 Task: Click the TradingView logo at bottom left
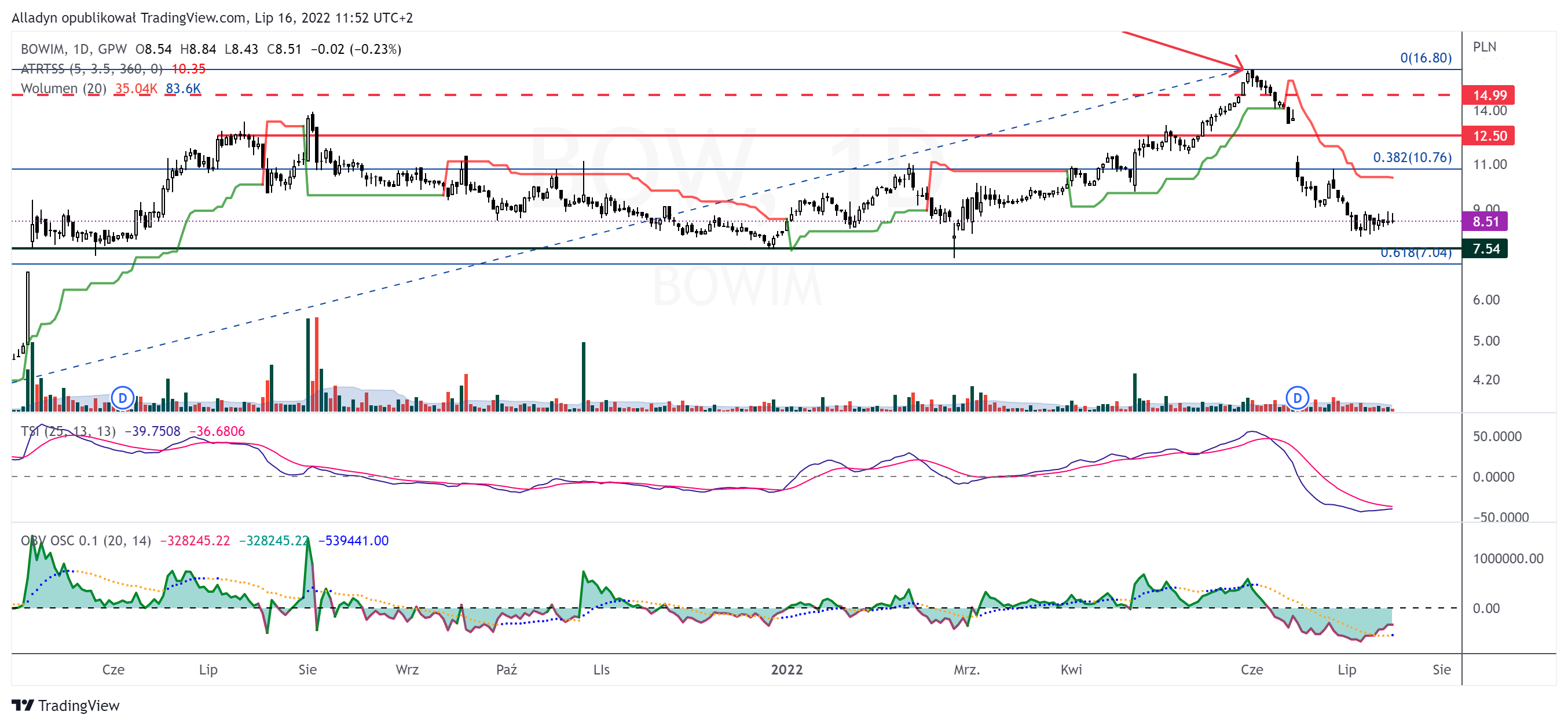[66, 705]
